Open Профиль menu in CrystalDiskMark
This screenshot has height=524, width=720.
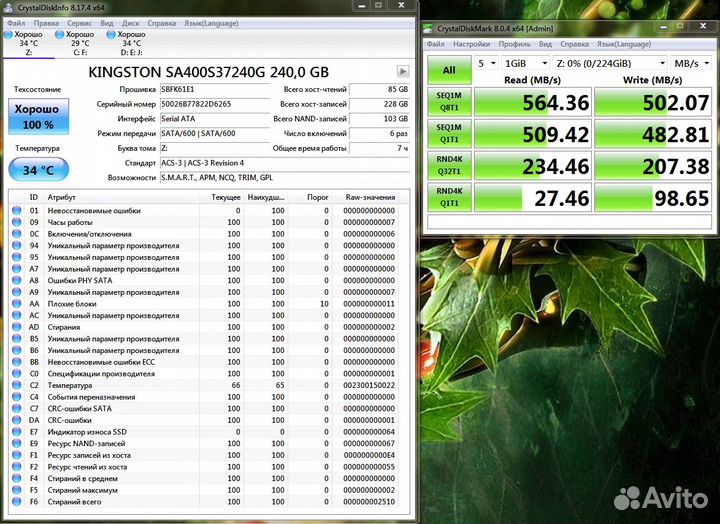click(x=514, y=44)
